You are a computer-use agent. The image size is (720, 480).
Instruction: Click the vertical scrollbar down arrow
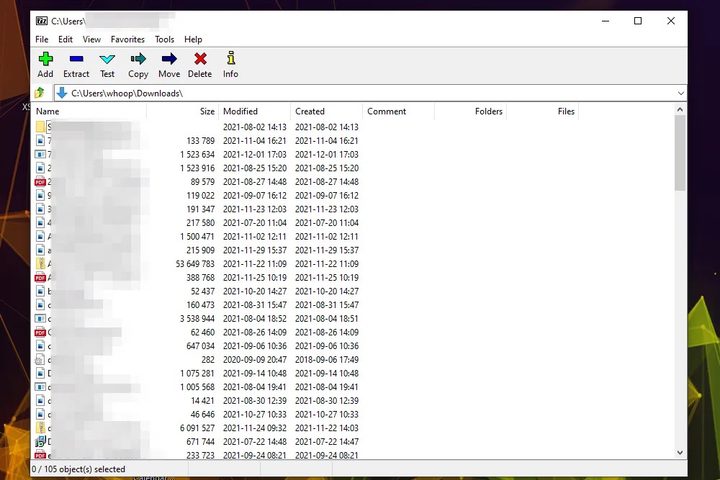tap(680, 452)
